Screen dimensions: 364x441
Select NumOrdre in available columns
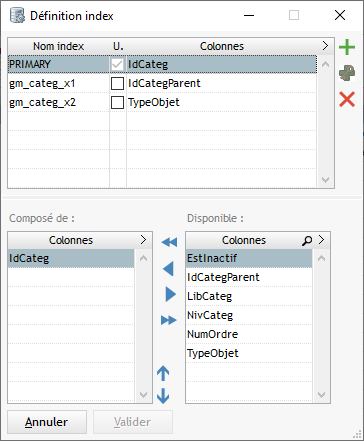coord(249,334)
